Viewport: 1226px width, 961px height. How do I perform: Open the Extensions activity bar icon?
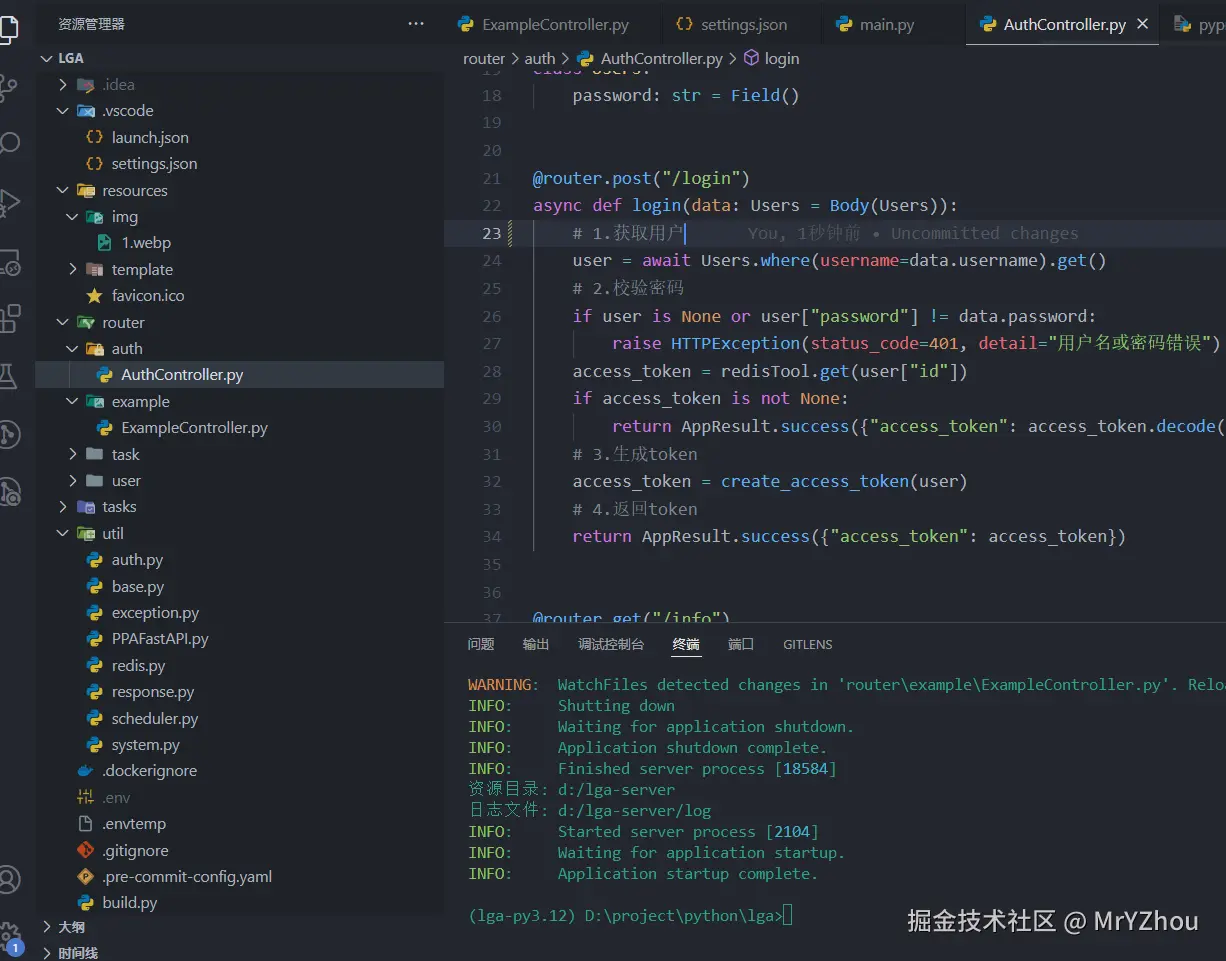click(8, 319)
